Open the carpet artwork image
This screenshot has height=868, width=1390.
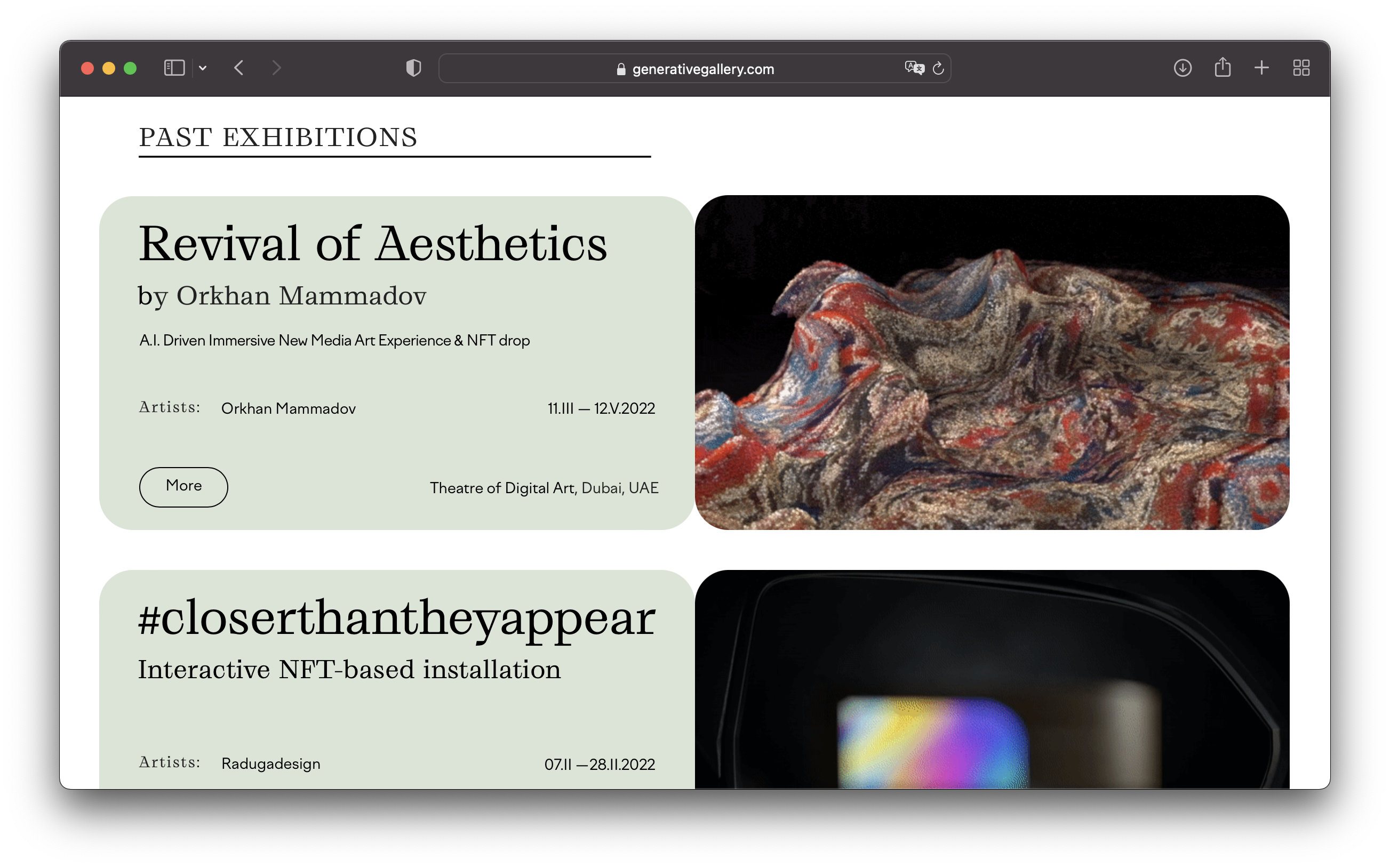click(x=992, y=362)
